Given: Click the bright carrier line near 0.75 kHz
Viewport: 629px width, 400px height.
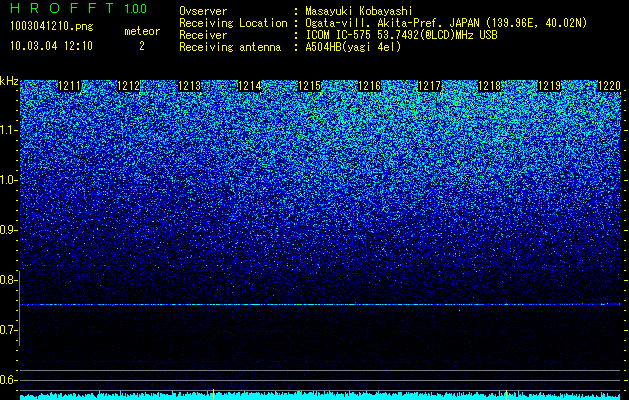Looking at the screenshot, I should [320, 305].
